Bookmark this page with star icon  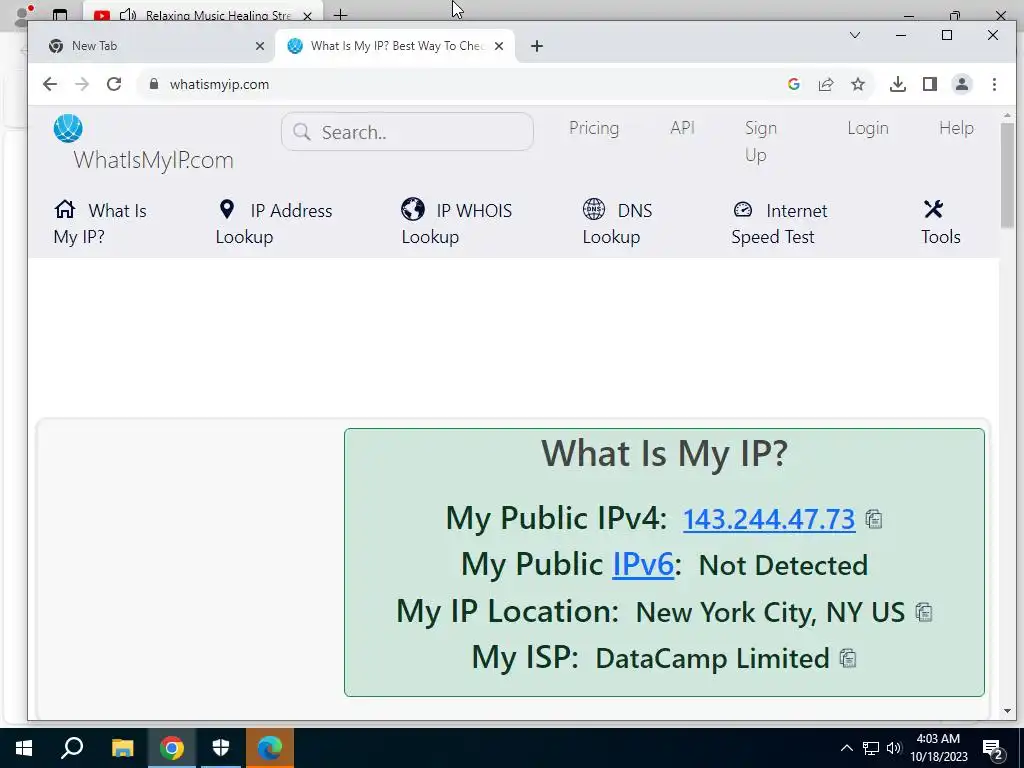pyautogui.click(x=857, y=84)
